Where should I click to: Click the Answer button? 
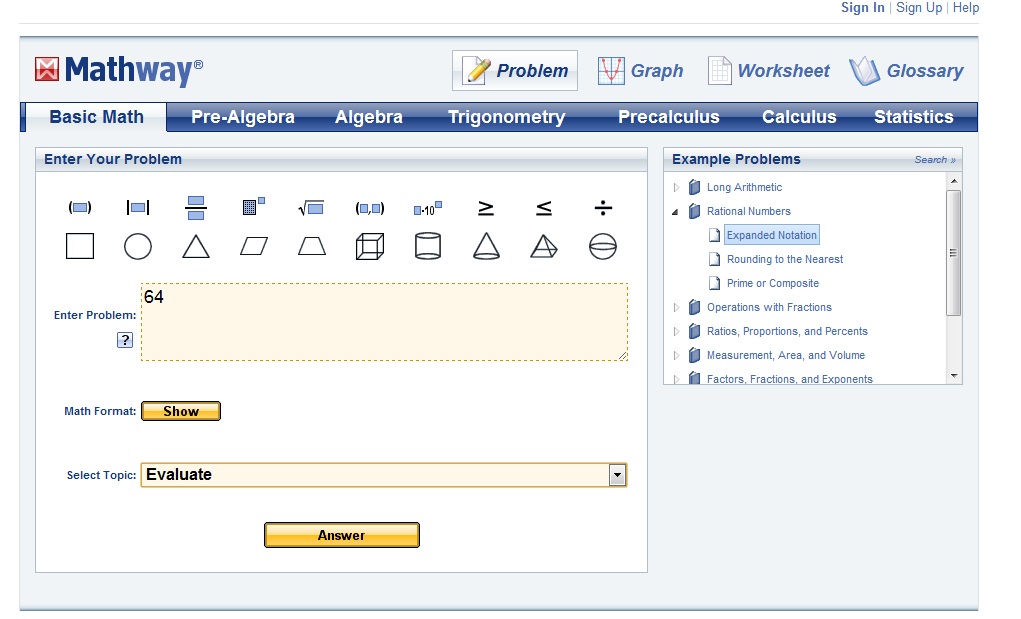(x=342, y=535)
